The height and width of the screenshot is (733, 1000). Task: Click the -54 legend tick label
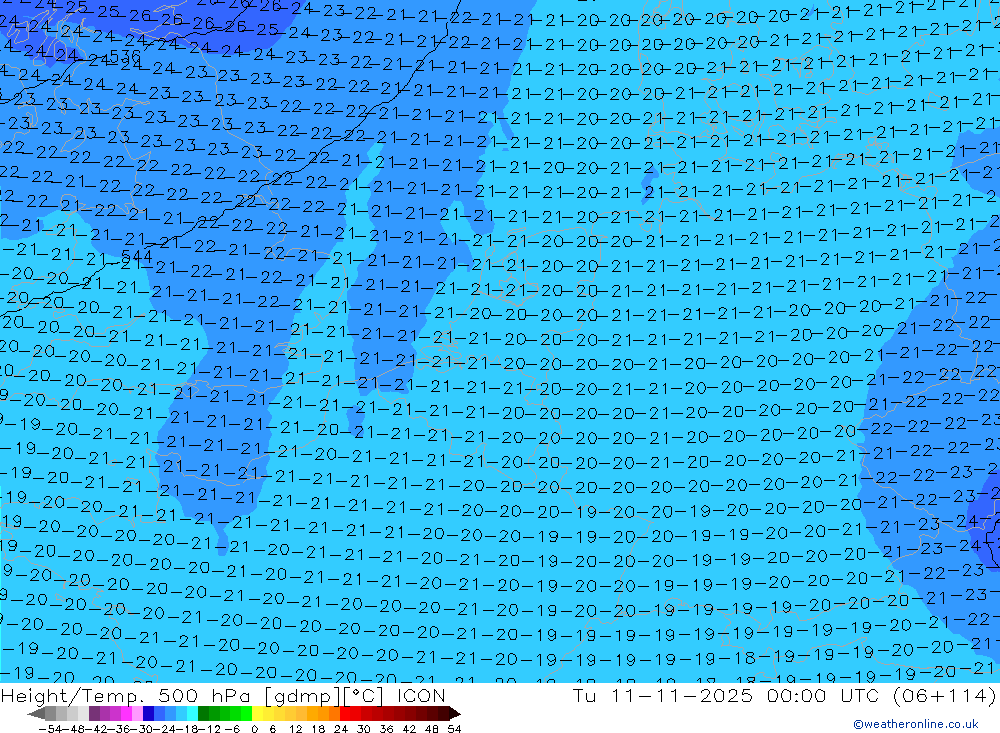coord(50,729)
